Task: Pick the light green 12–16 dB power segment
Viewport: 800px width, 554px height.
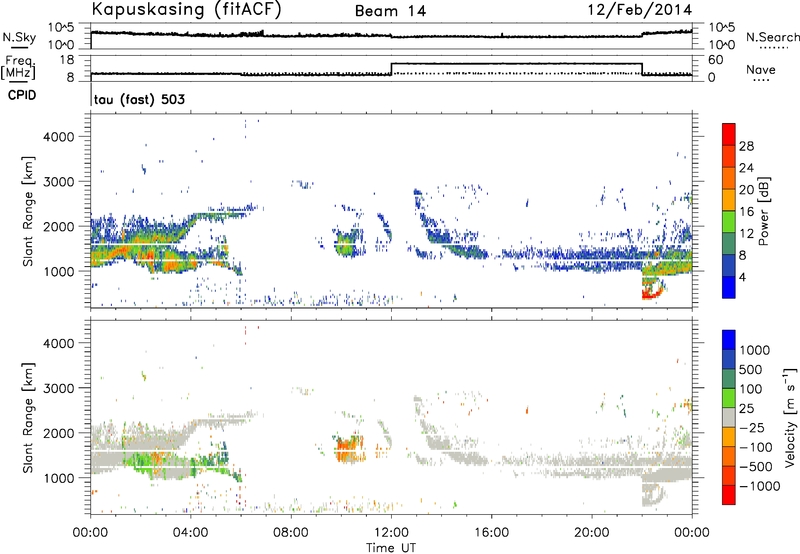Action: coord(729,222)
